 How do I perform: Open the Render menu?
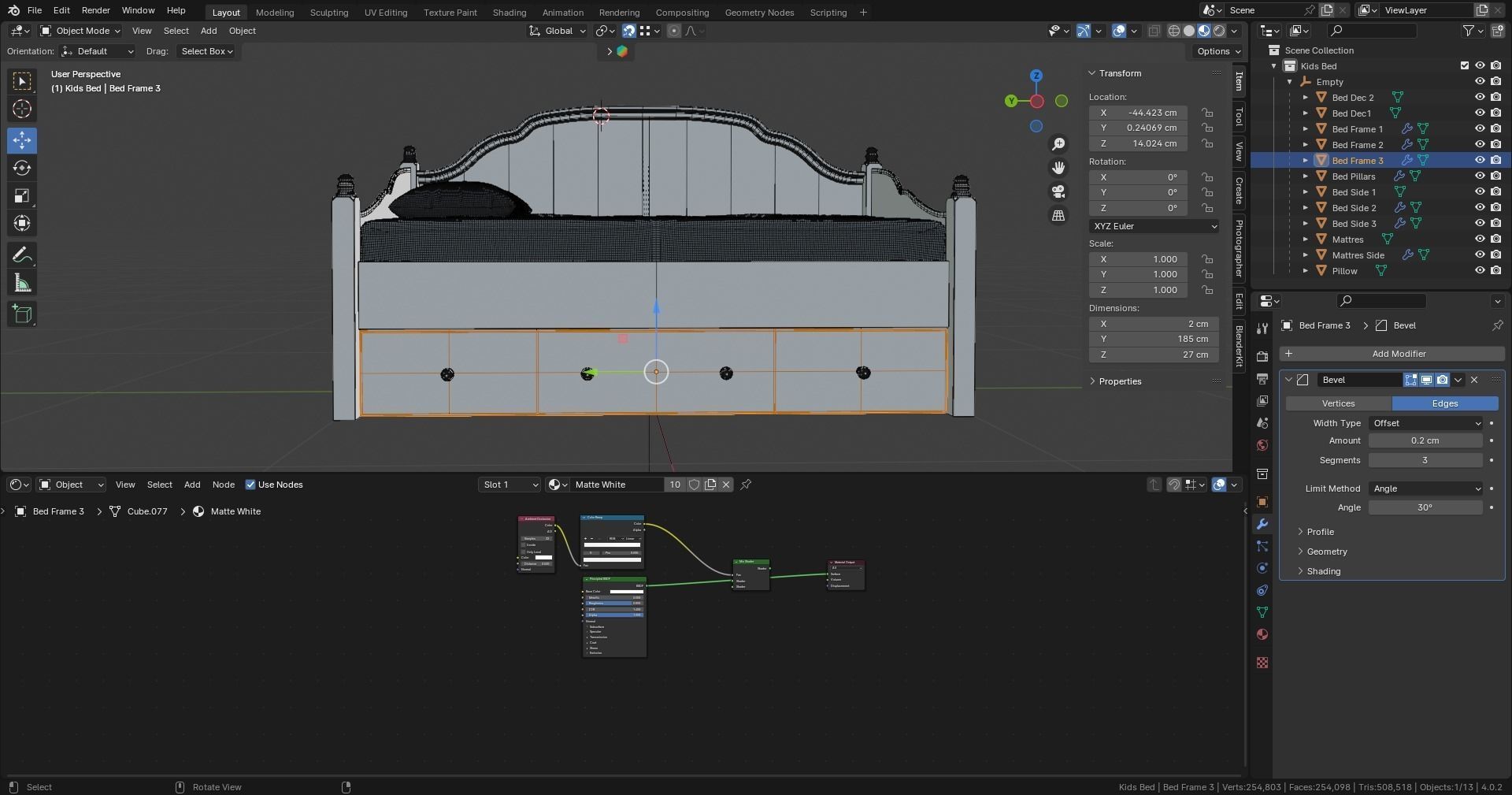pos(95,10)
